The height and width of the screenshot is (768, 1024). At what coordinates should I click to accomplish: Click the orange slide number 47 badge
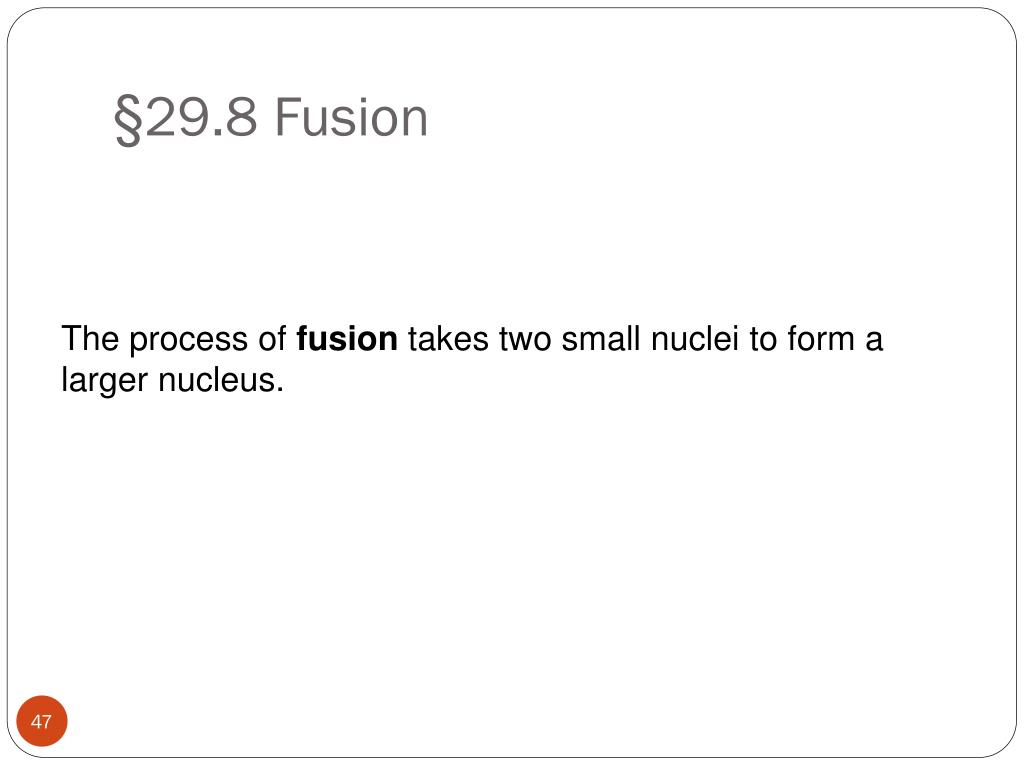[x=42, y=721]
